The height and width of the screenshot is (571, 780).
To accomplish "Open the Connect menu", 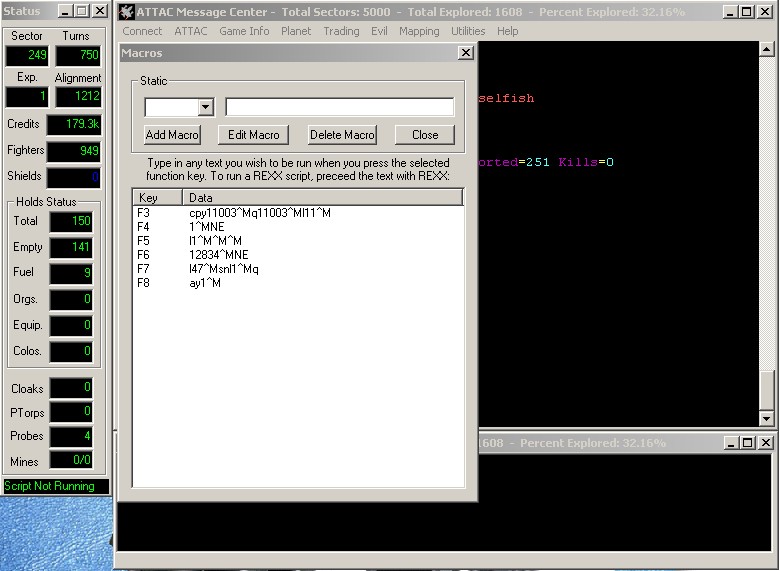I will [x=142, y=31].
